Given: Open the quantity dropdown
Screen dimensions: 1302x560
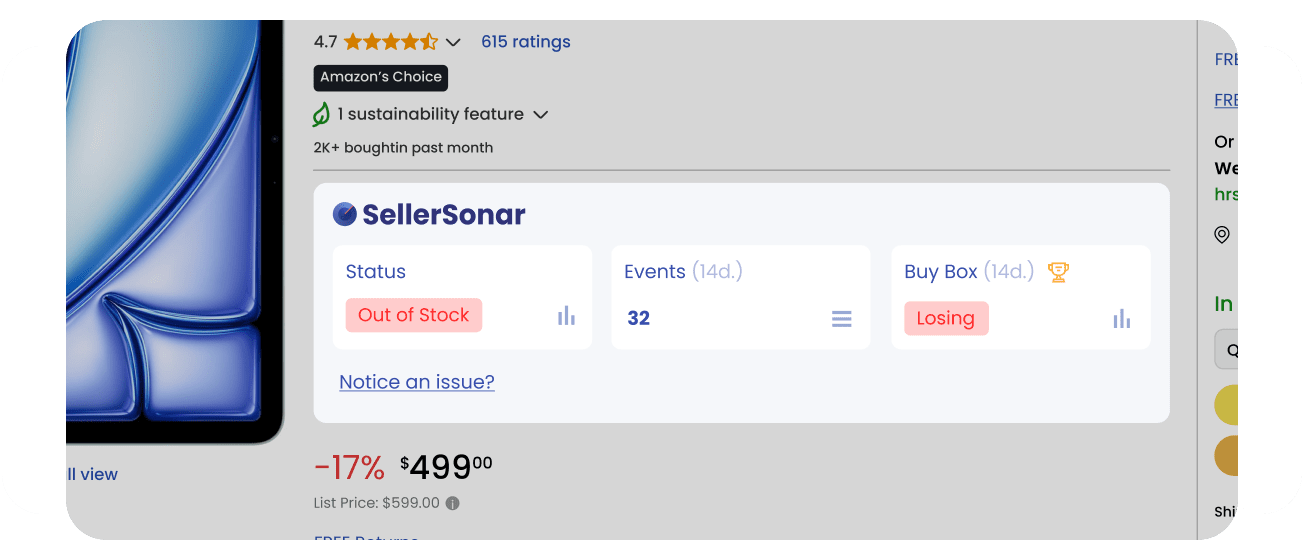Looking at the screenshot, I should pyautogui.click(x=1226, y=350).
